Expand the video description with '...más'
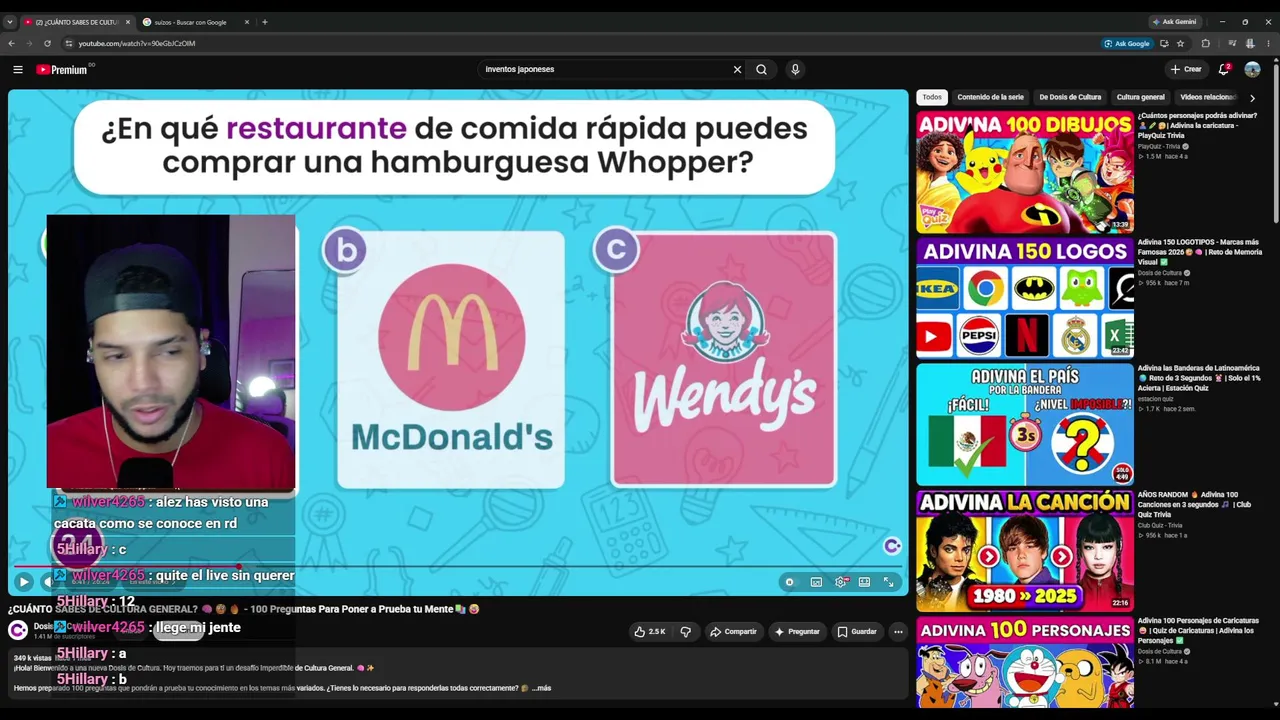 (541, 688)
